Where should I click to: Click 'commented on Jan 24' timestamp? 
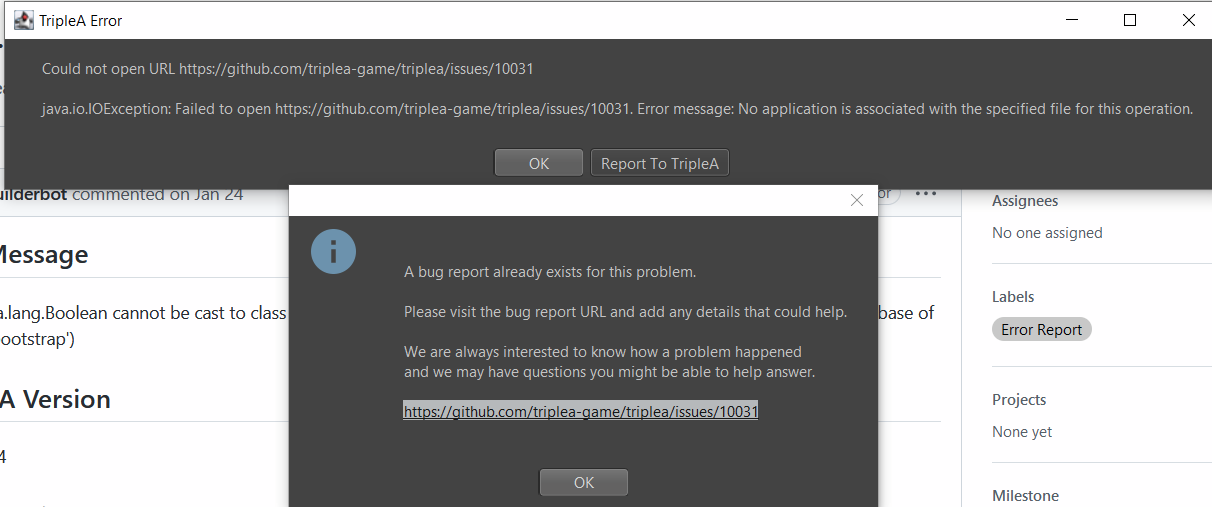click(x=157, y=194)
